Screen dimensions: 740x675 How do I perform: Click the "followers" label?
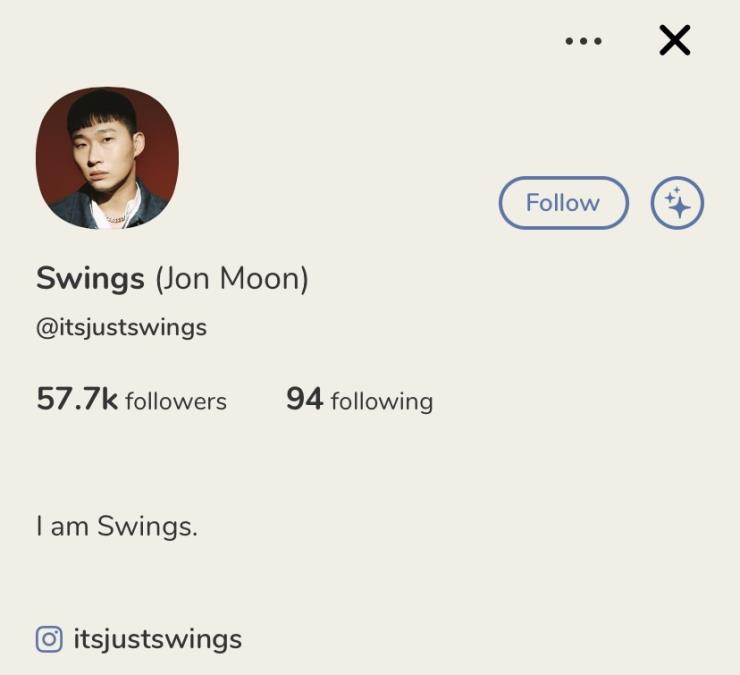click(176, 401)
